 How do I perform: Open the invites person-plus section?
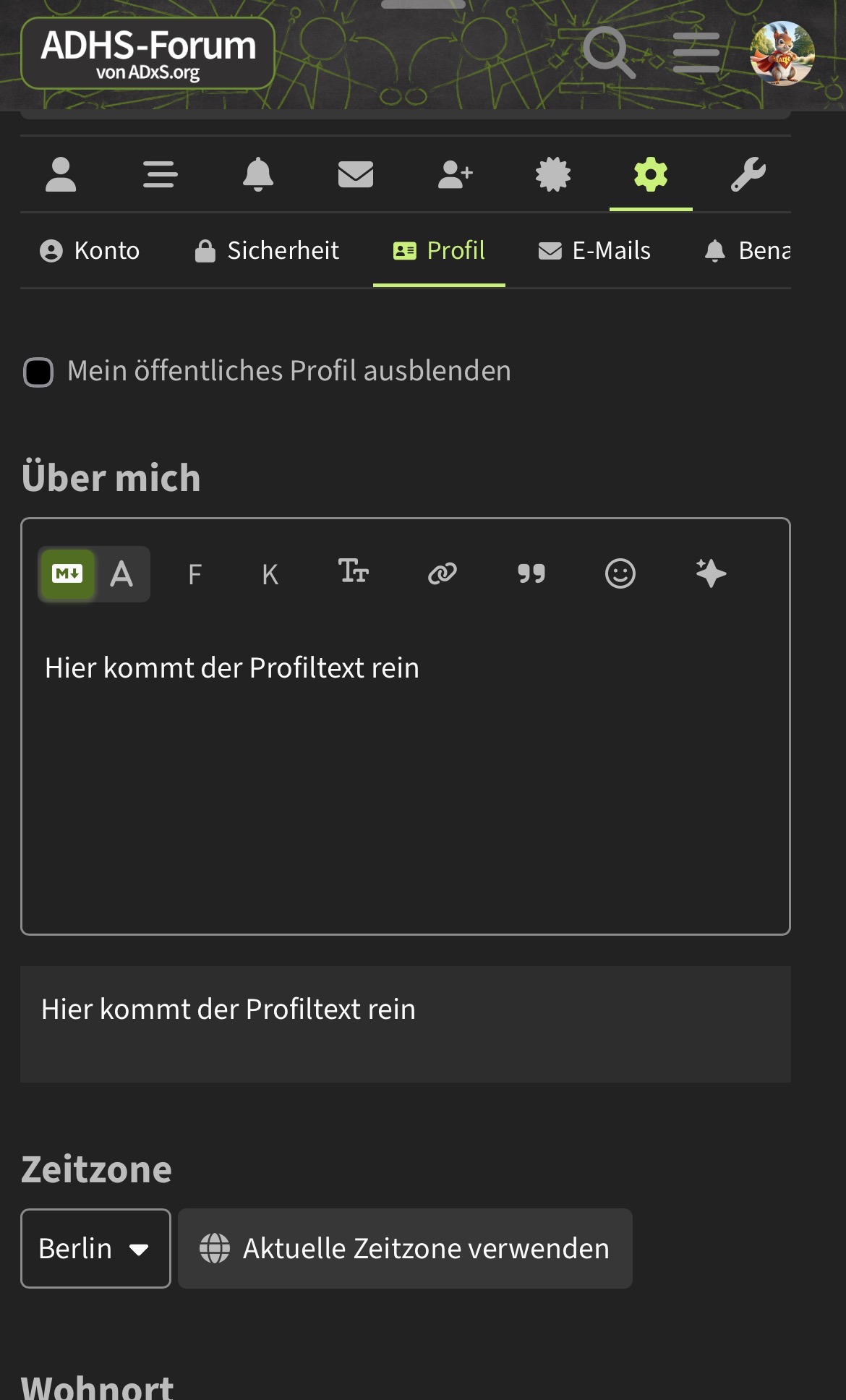(455, 174)
